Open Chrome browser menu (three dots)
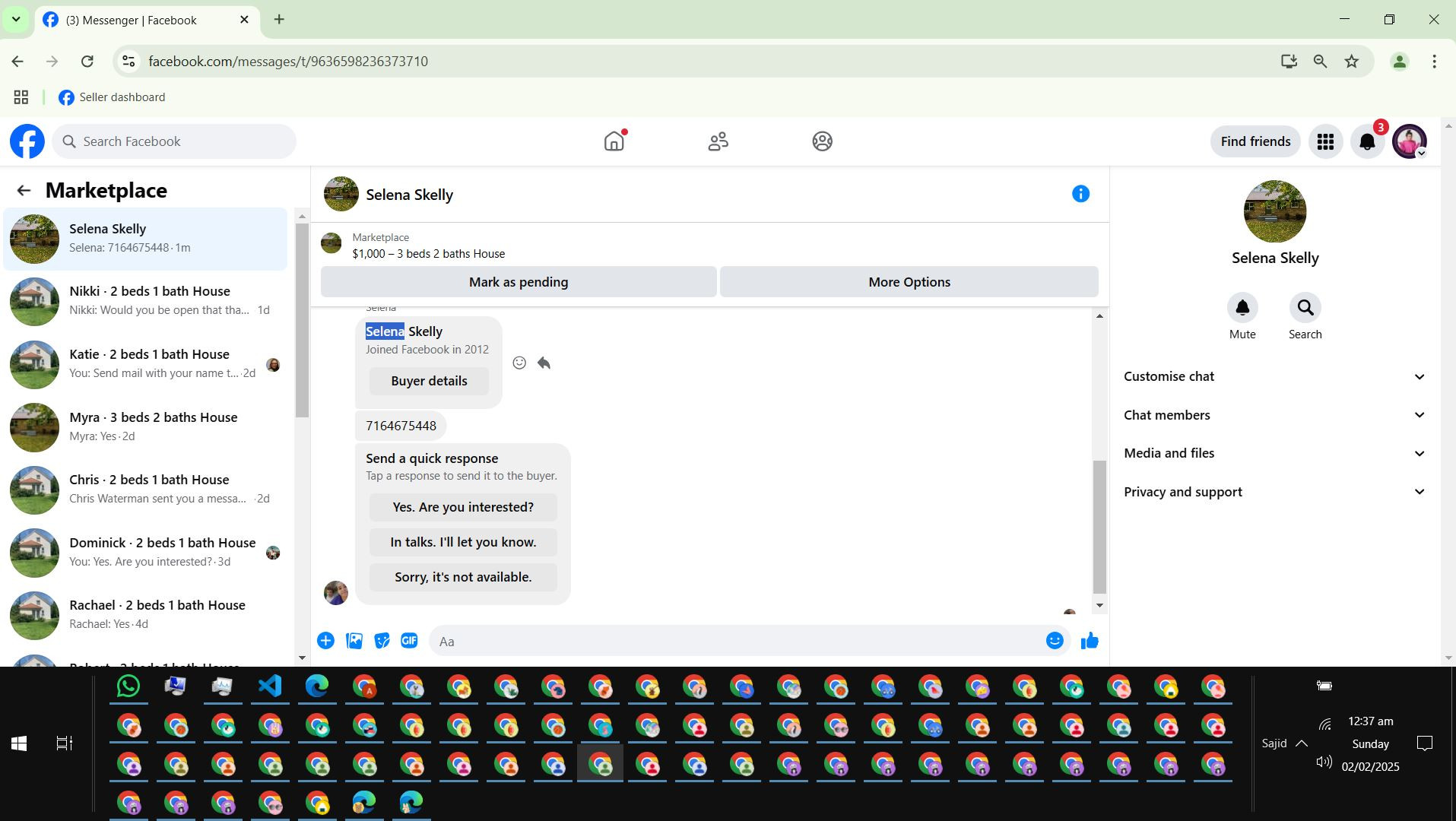Screen dimensions: 1456x821 tap(1434, 62)
